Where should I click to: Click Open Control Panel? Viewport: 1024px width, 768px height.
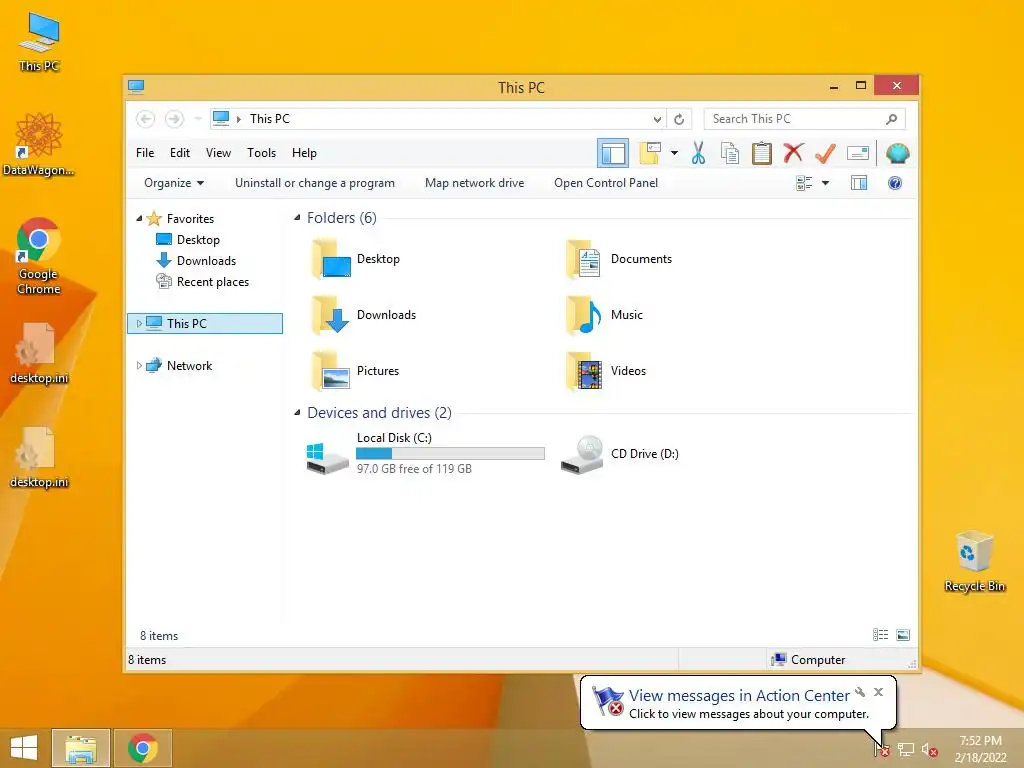[x=606, y=183]
